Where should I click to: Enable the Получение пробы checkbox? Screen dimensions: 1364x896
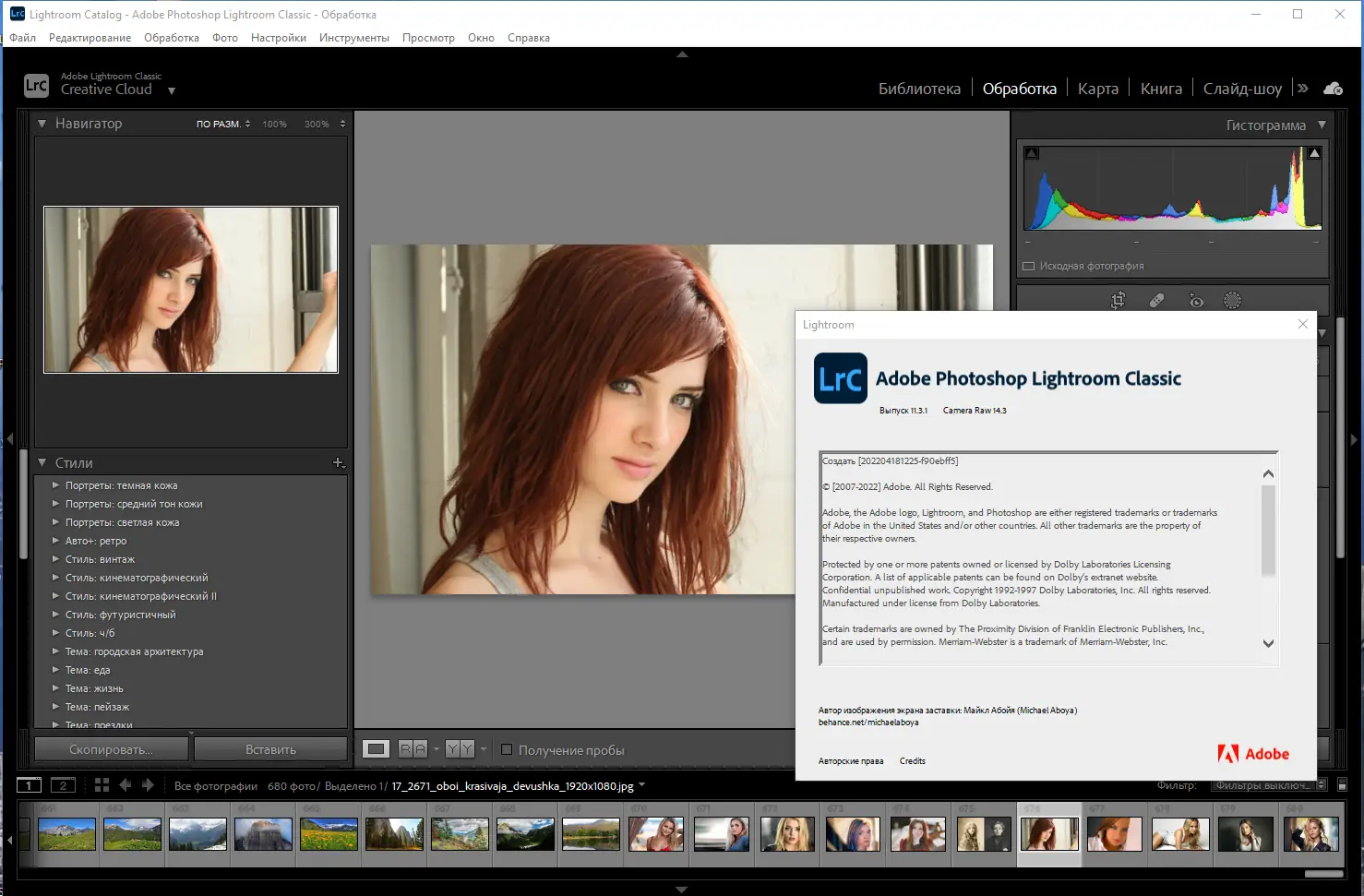pos(507,749)
